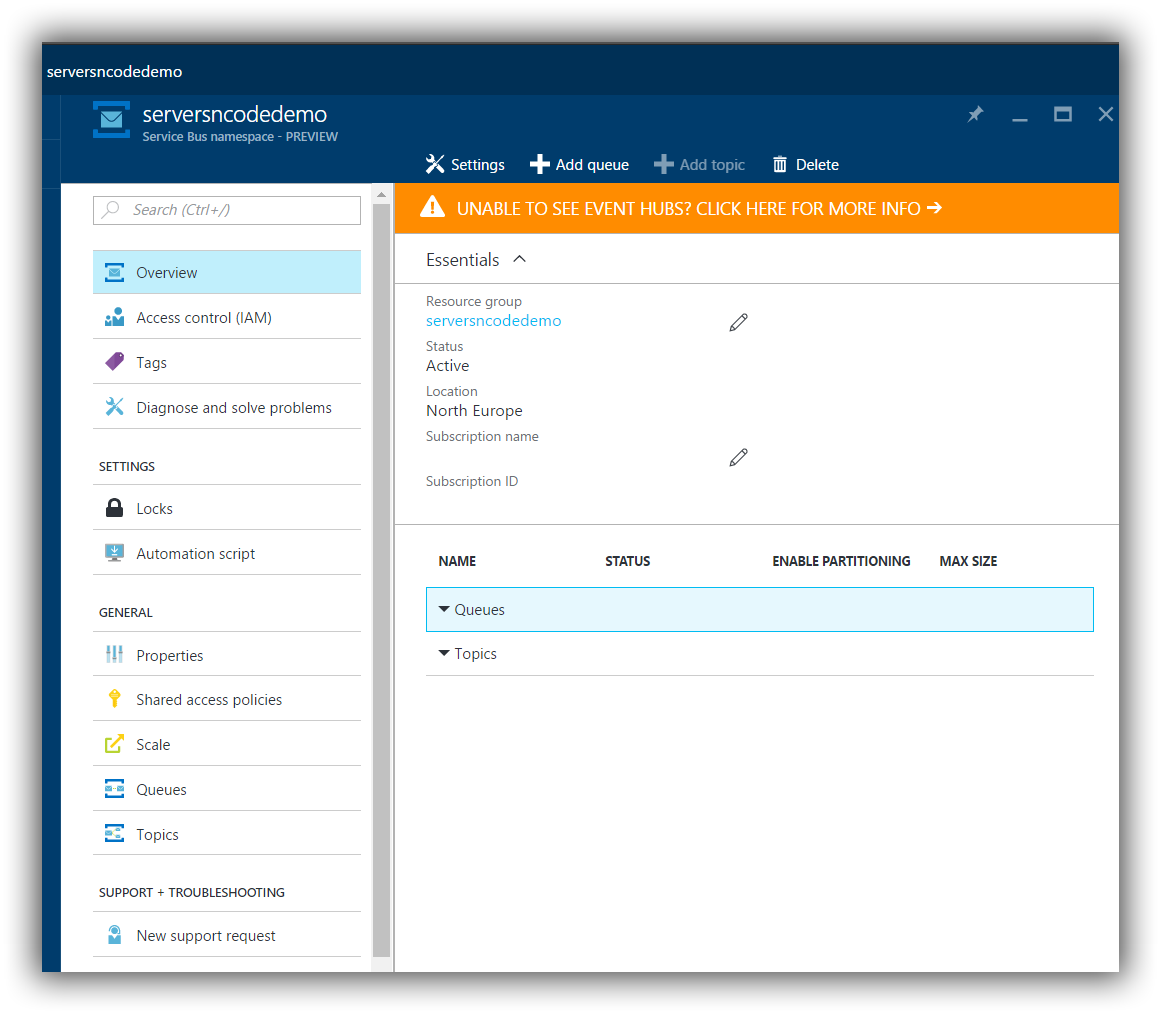
Task: Maximize the blade
Action: (1063, 114)
